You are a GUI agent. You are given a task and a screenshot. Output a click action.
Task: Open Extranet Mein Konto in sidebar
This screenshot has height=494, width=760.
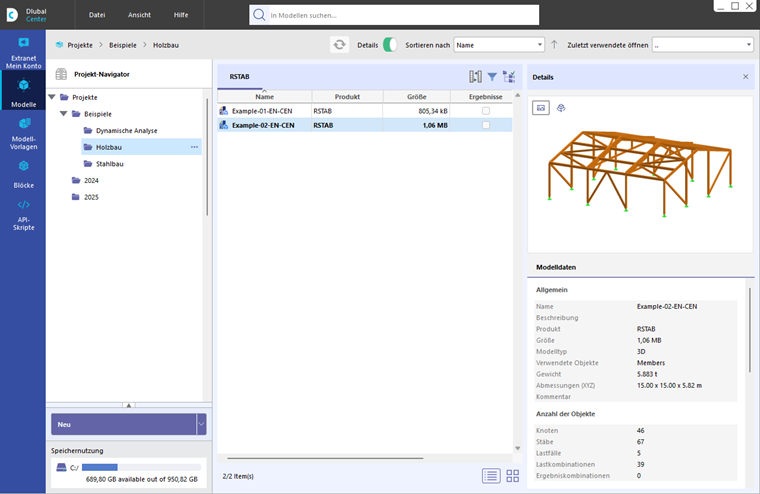[x=23, y=51]
